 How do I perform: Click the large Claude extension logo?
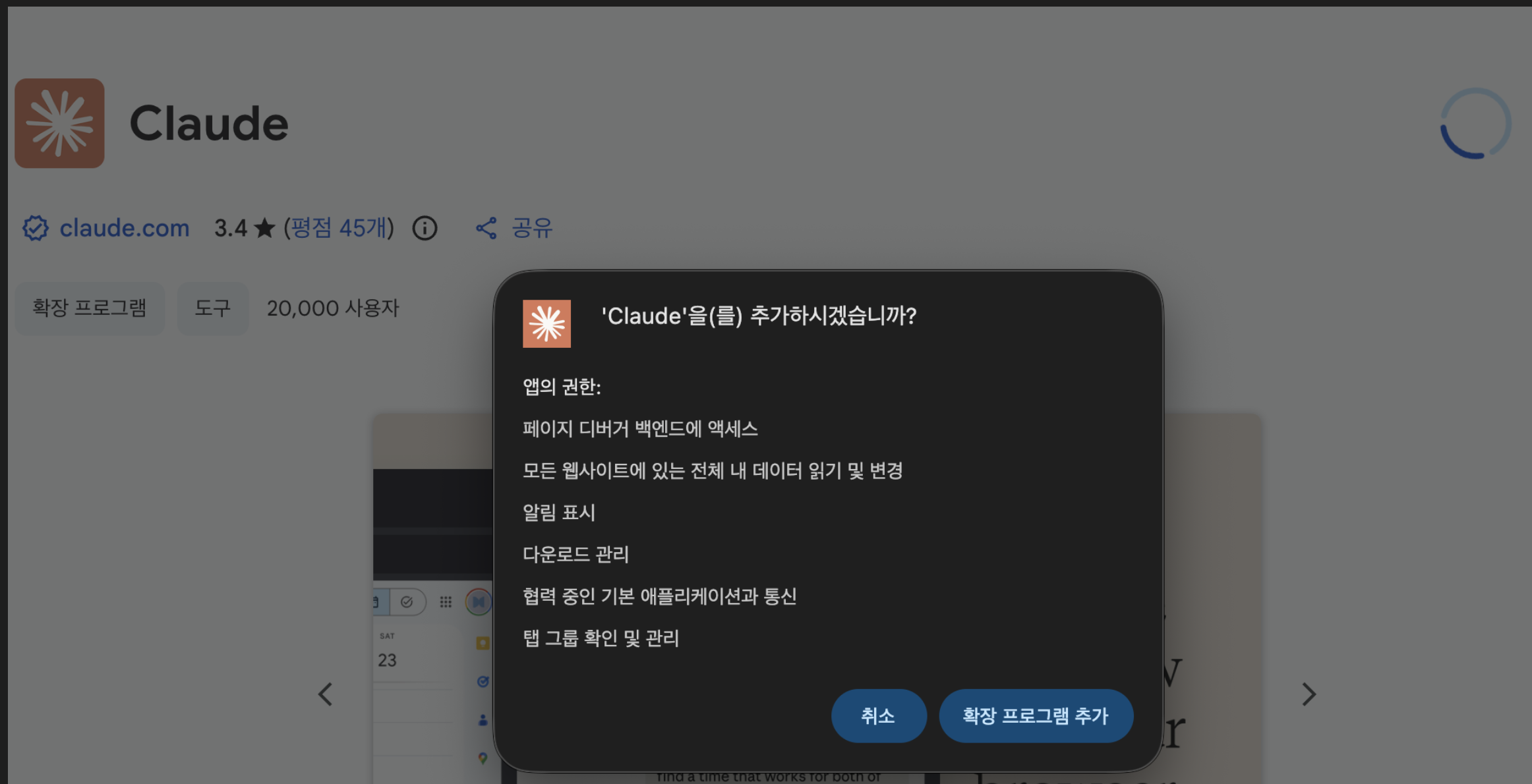[x=59, y=123]
